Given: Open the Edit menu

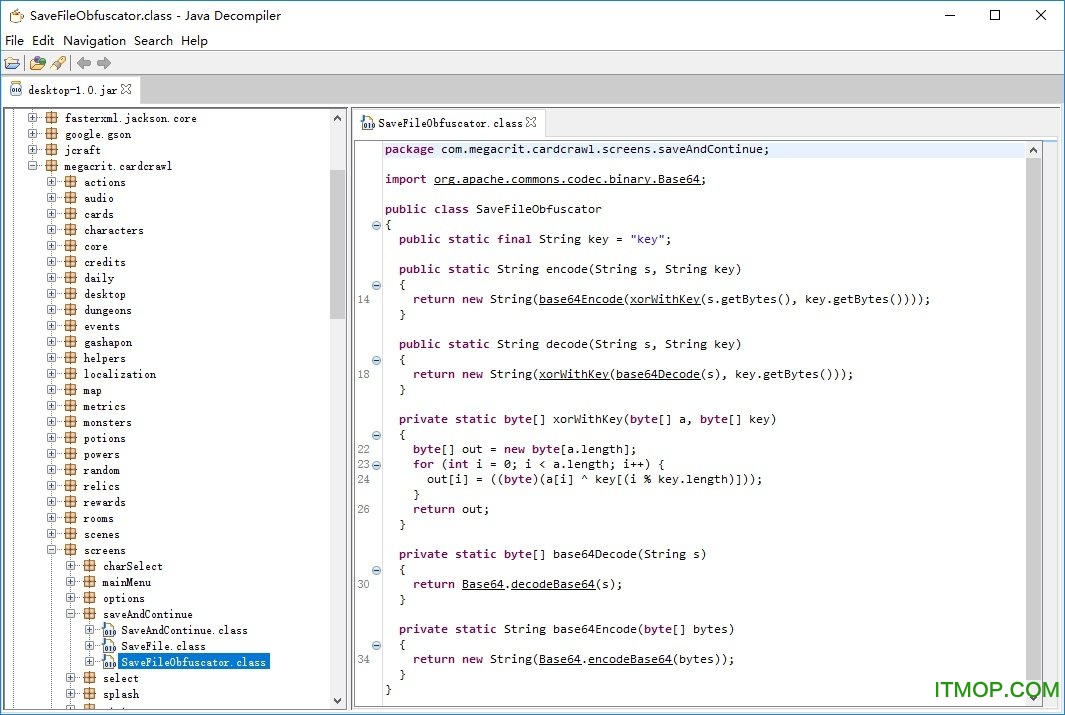Looking at the screenshot, I should (43, 41).
